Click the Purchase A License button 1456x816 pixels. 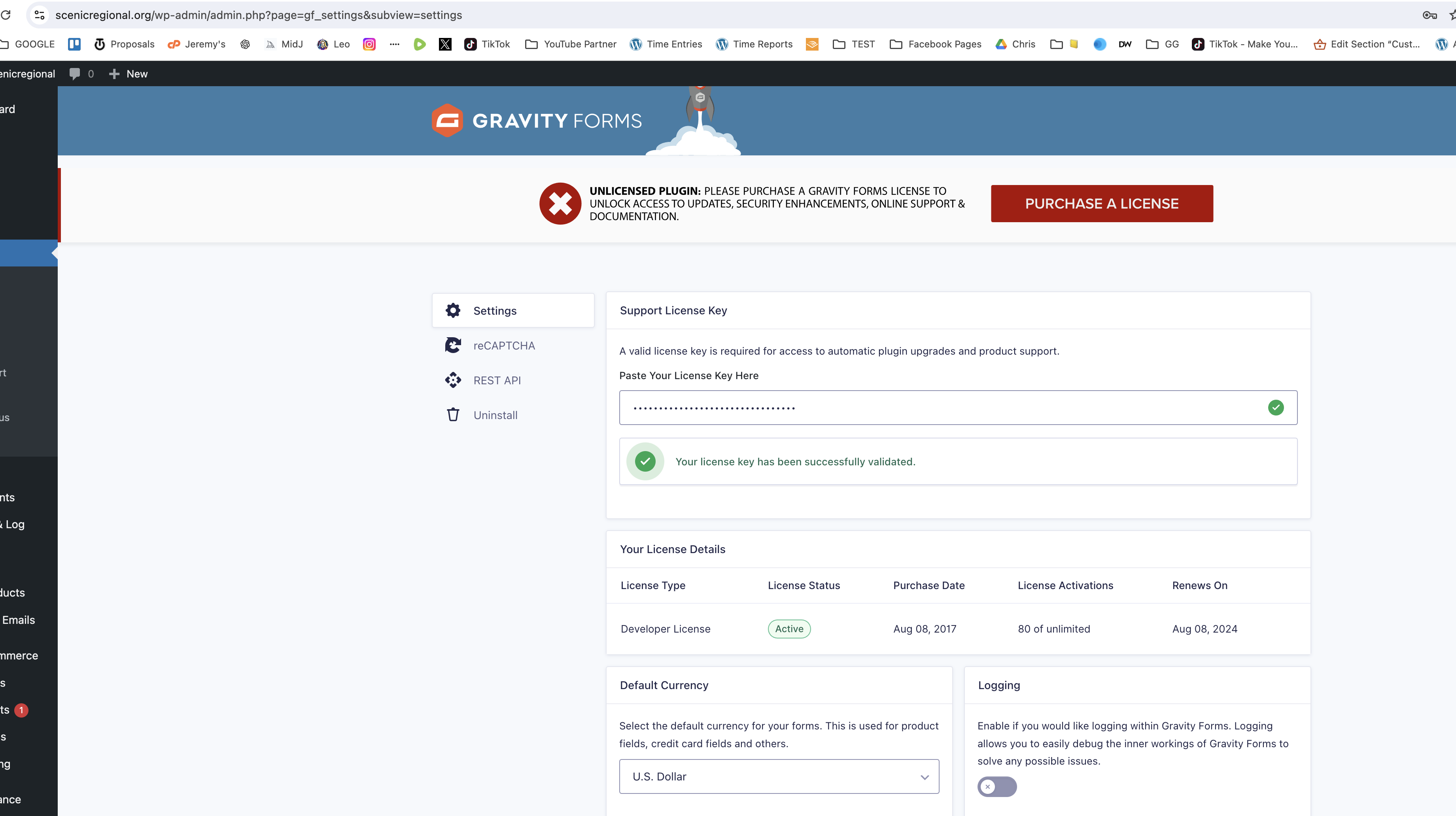coord(1101,204)
